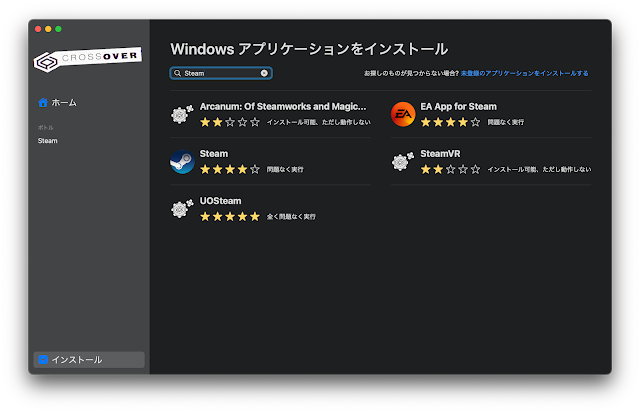Close the window with the red button
640x412 pixels.
click(38, 29)
